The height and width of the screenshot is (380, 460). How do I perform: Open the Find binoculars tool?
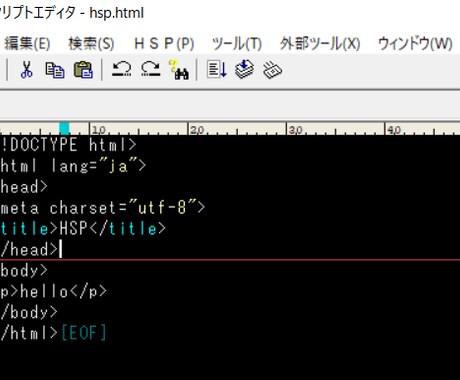coord(179,70)
